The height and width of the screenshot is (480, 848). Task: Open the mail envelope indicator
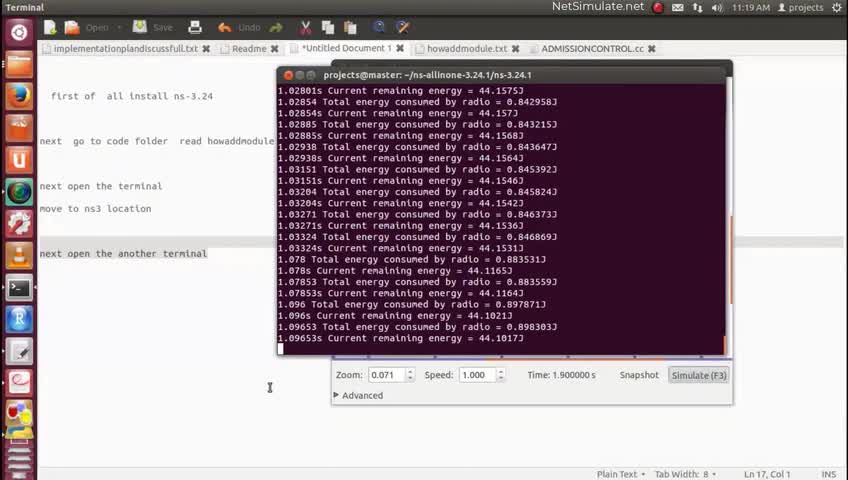tap(678, 8)
